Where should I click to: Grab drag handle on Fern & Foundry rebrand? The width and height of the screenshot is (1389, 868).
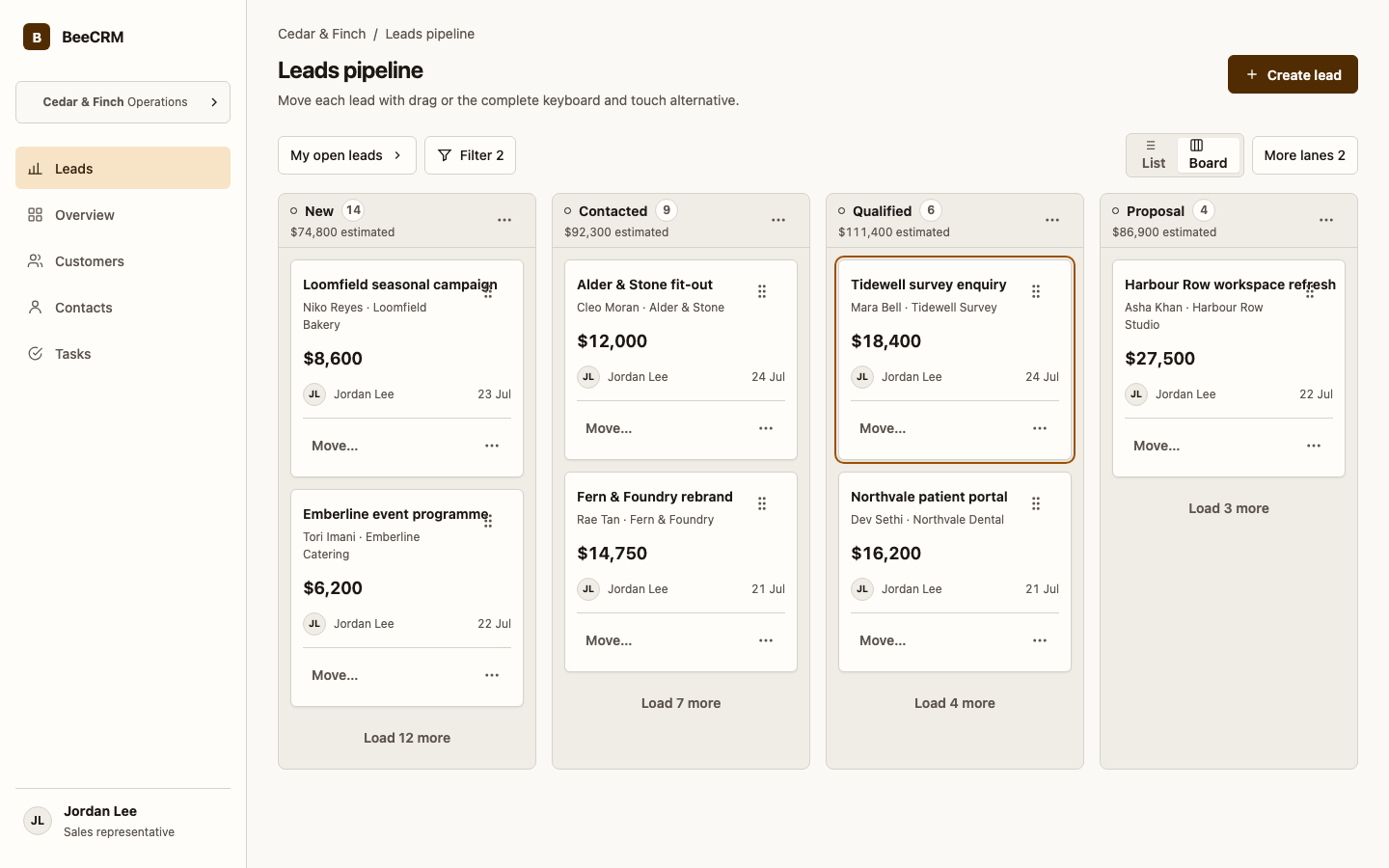click(x=762, y=503)
